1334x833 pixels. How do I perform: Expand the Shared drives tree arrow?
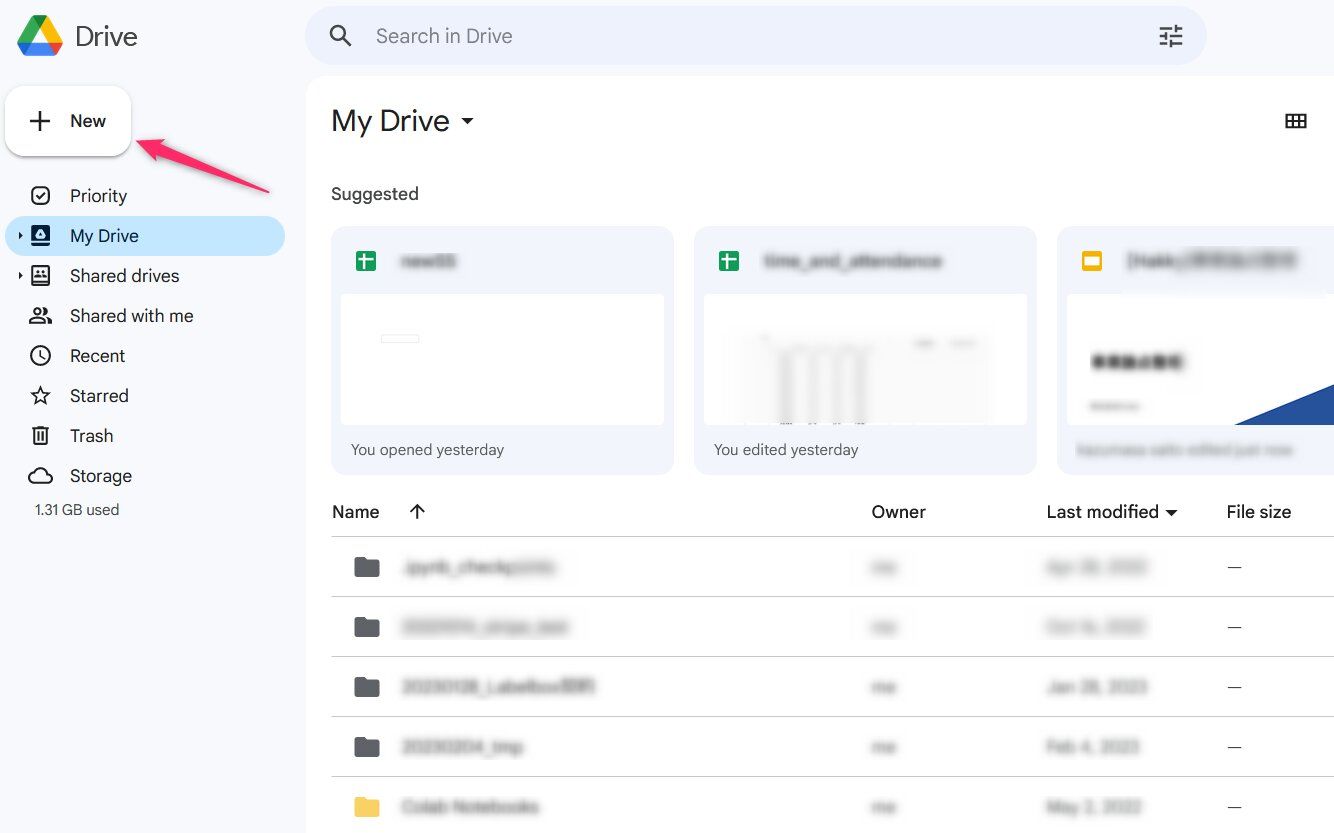[x=19, y=276]
